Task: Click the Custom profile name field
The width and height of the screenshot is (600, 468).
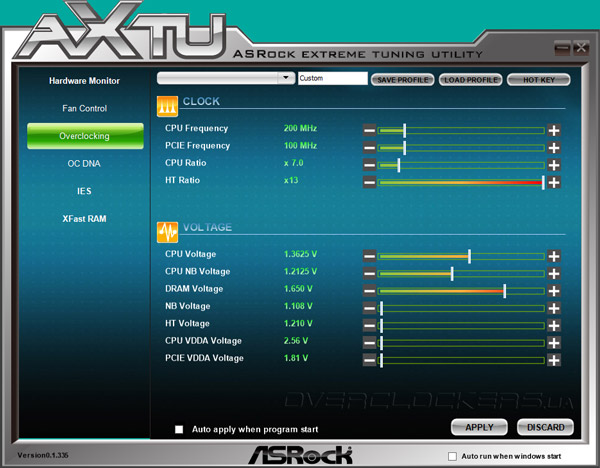Action: click(333, 78)
